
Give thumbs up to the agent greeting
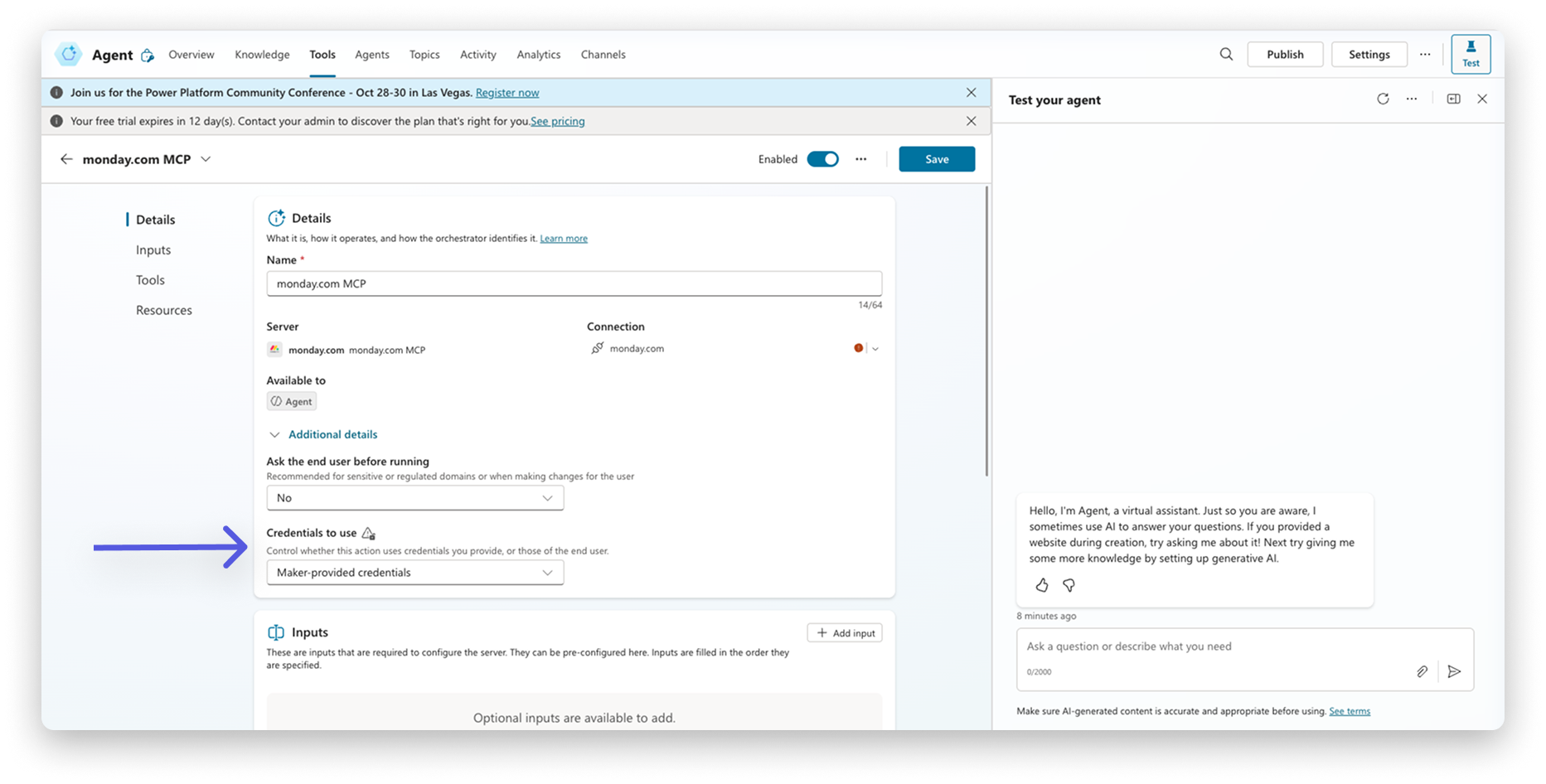pos(1042,585)
